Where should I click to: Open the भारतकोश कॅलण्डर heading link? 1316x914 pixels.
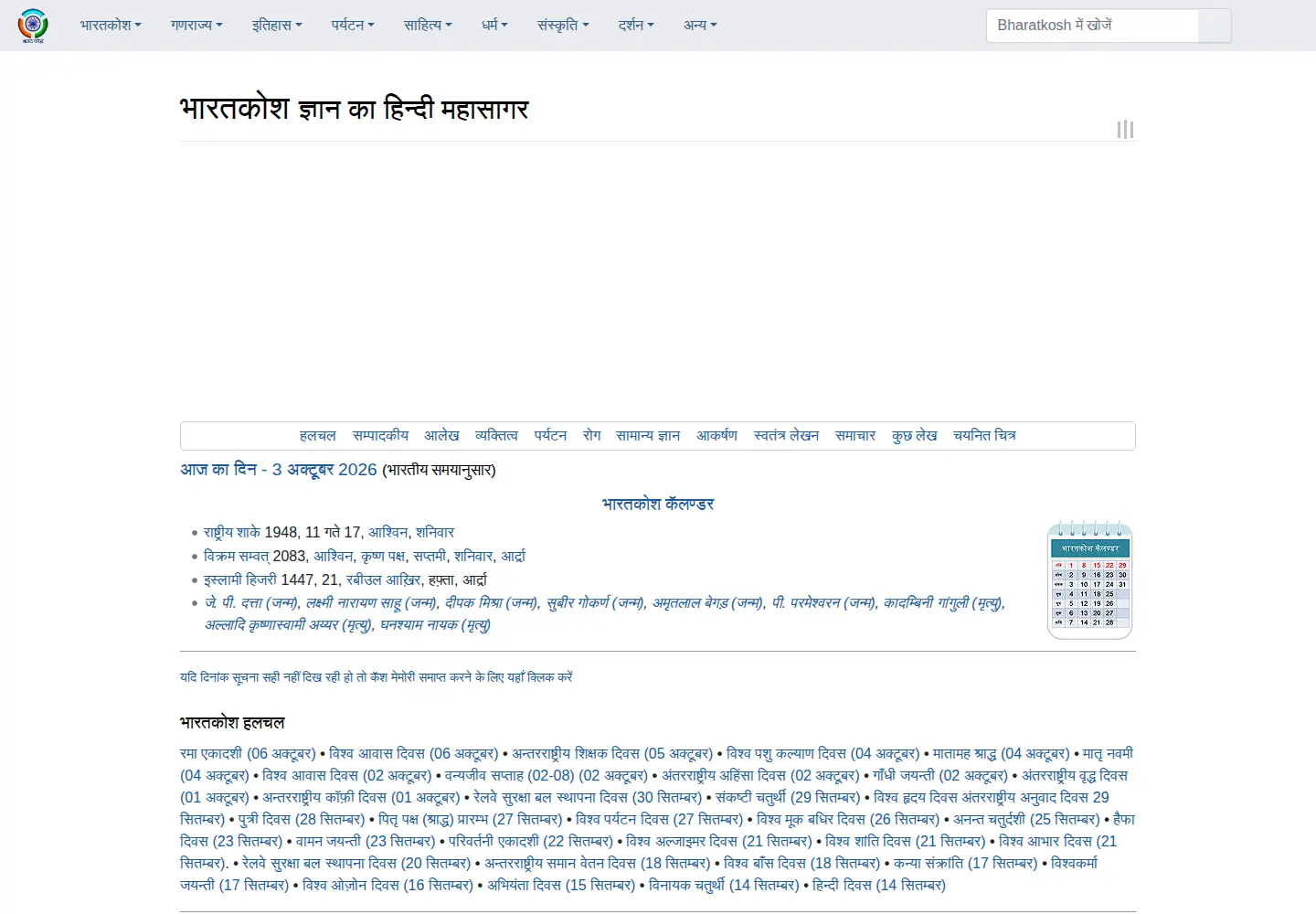658,505
